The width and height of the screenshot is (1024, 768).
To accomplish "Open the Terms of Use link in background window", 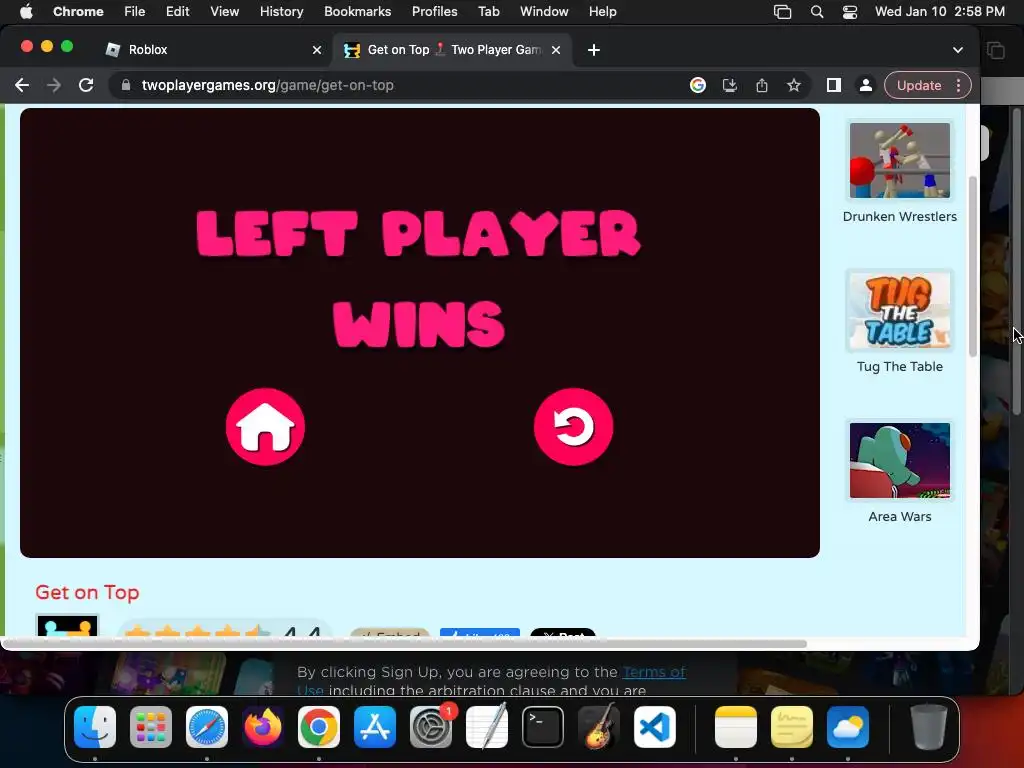I will click(654, 672).
